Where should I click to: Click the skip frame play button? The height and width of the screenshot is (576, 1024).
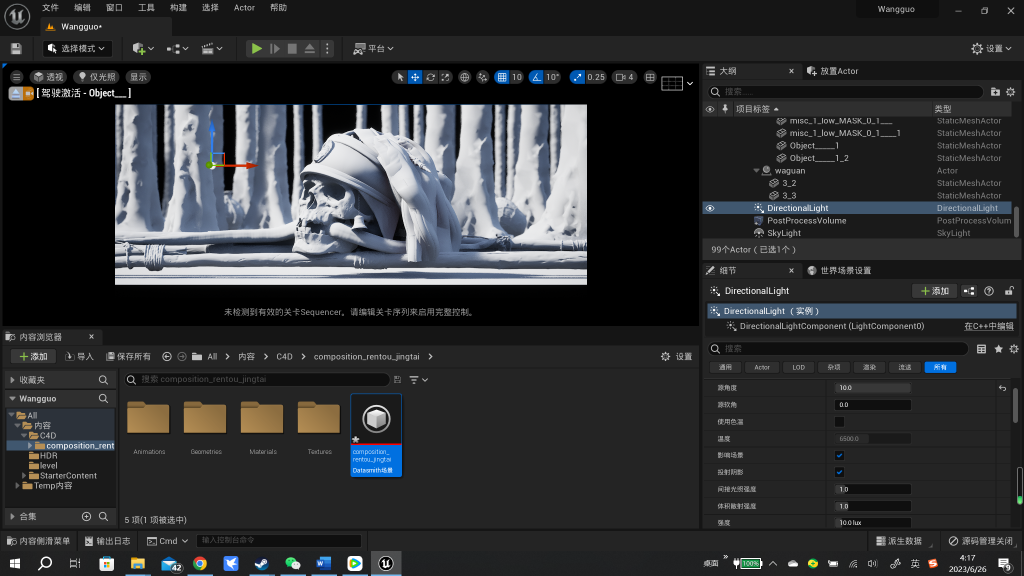coord(275,49)
